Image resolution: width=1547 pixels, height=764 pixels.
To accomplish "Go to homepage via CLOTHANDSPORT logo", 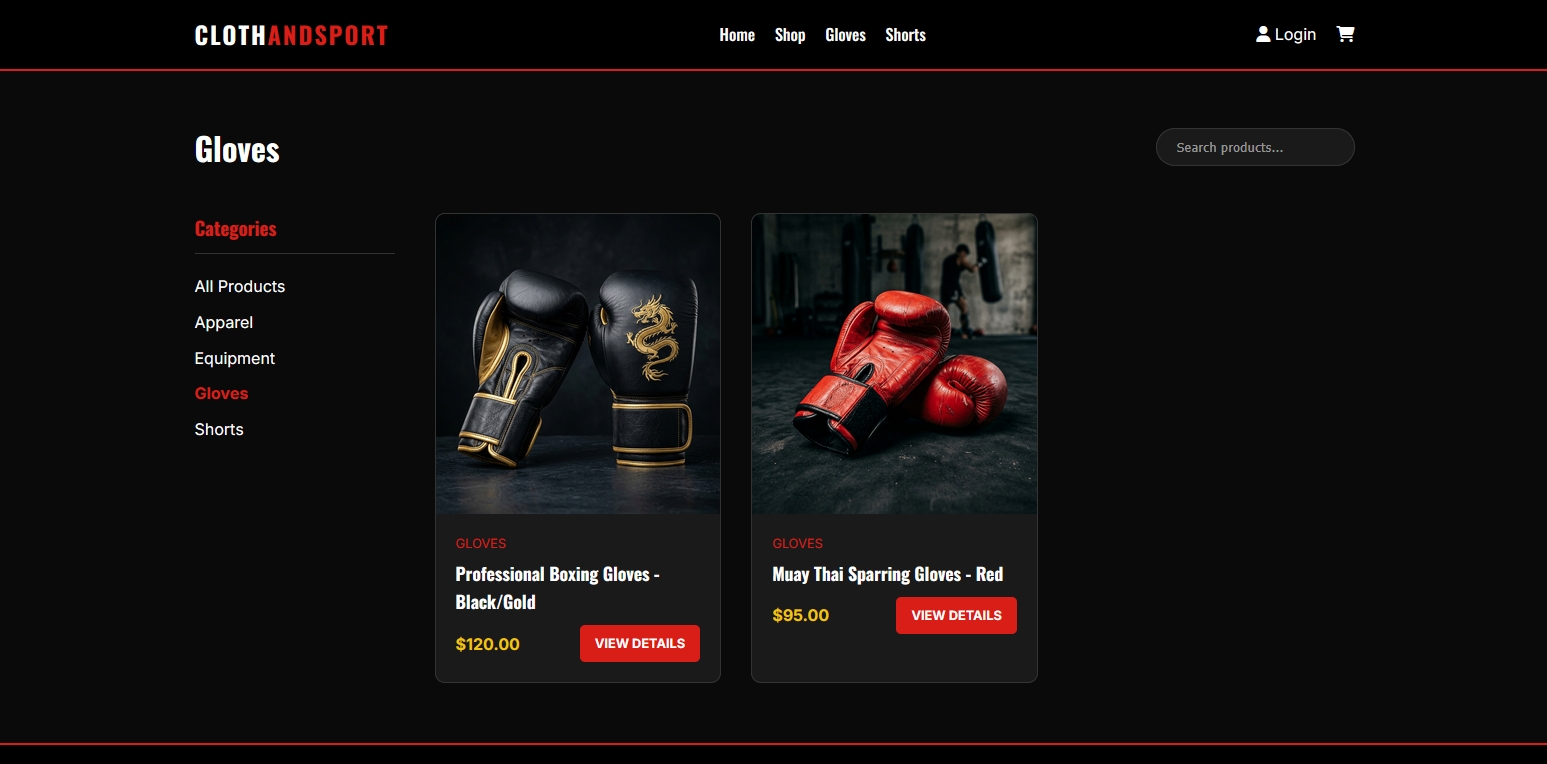I will [291, 35].
